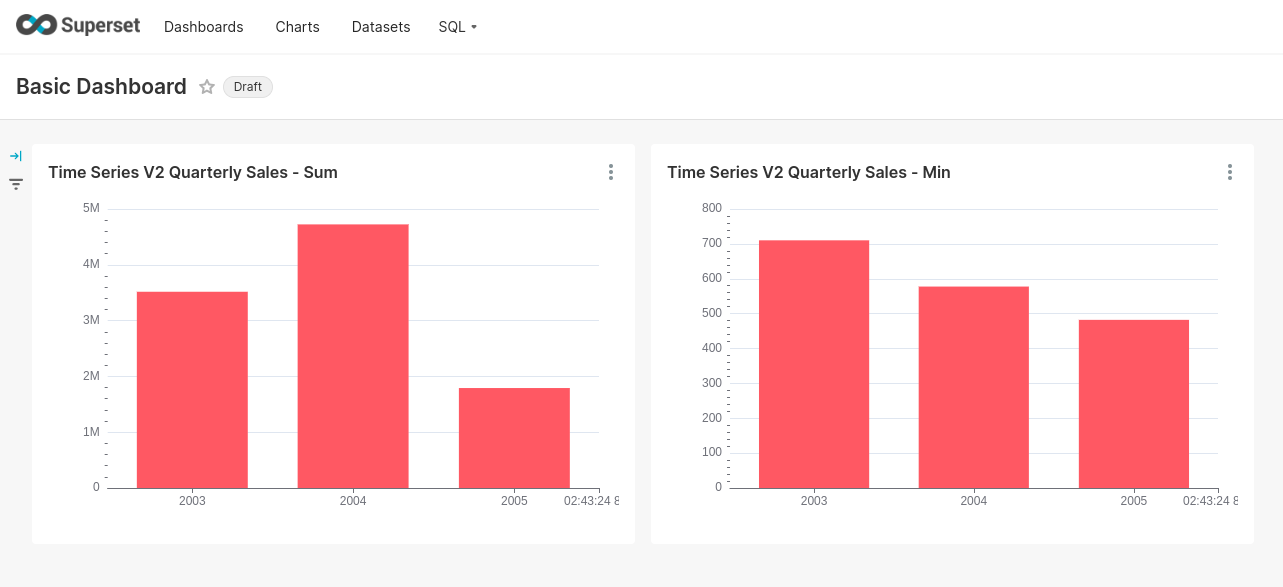Collapse the filter panel toggle
1283x587 pixels.
15,156
